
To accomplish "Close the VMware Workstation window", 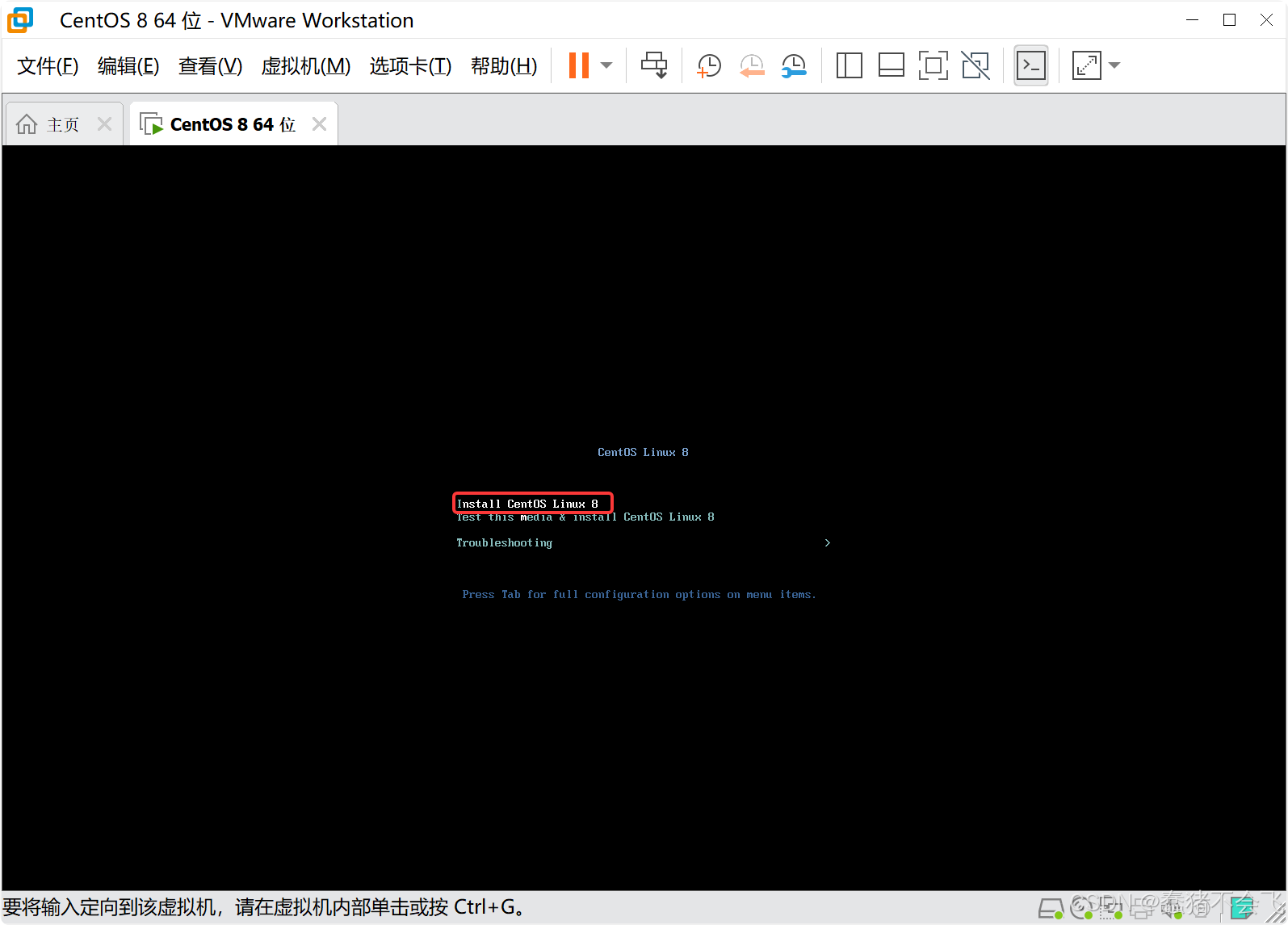I will 1266,20.
